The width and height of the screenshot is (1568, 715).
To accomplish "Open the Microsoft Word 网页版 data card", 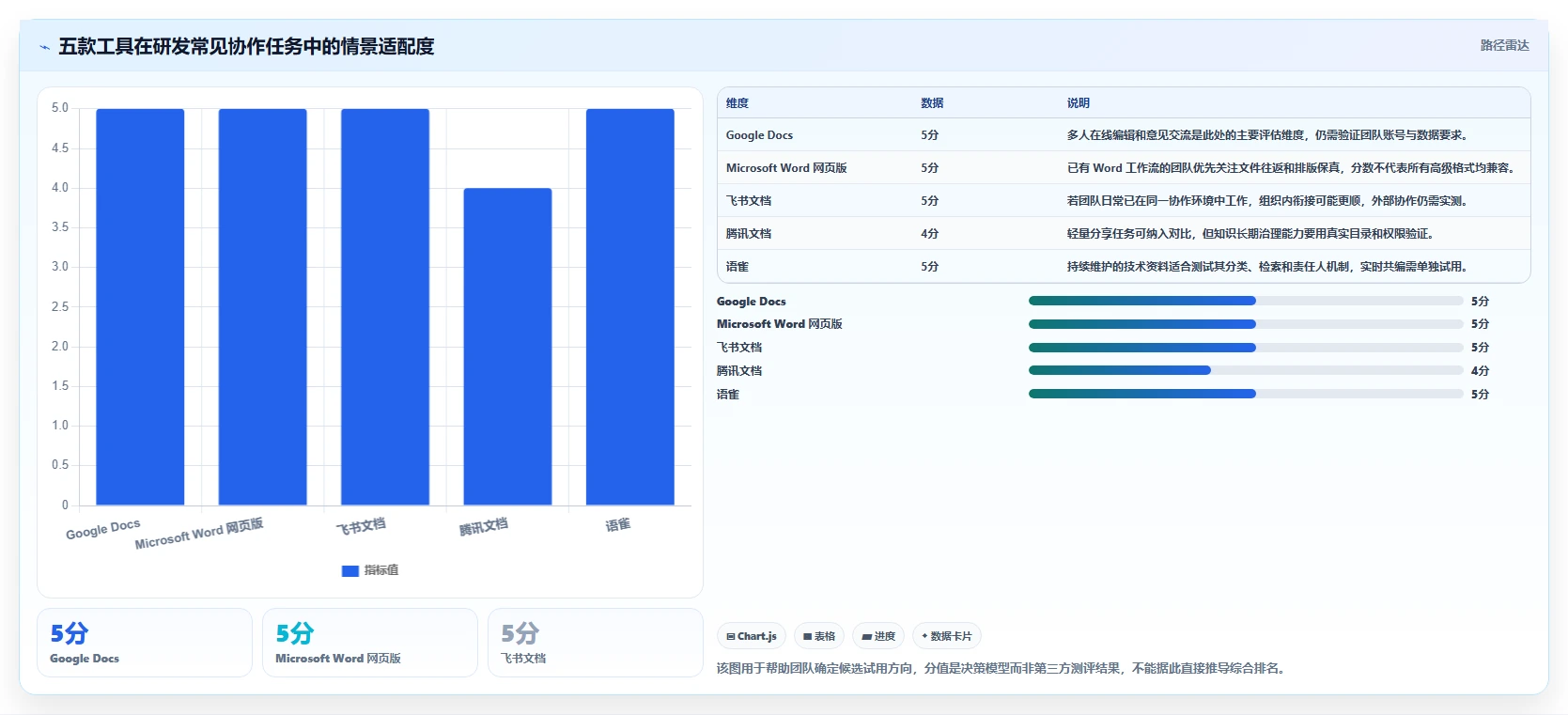I will pos(370,643).
